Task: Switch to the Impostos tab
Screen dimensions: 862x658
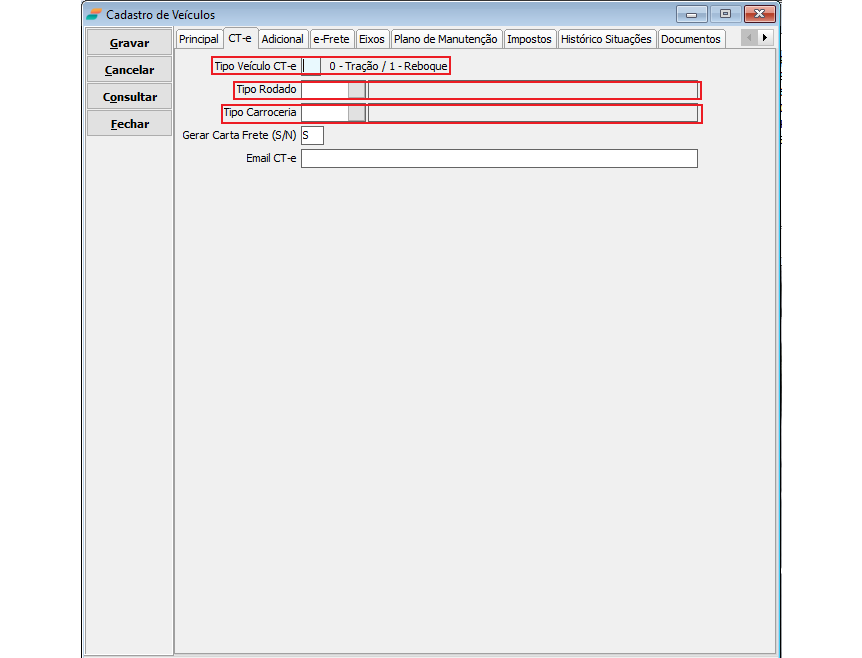Action: point(529,39)
